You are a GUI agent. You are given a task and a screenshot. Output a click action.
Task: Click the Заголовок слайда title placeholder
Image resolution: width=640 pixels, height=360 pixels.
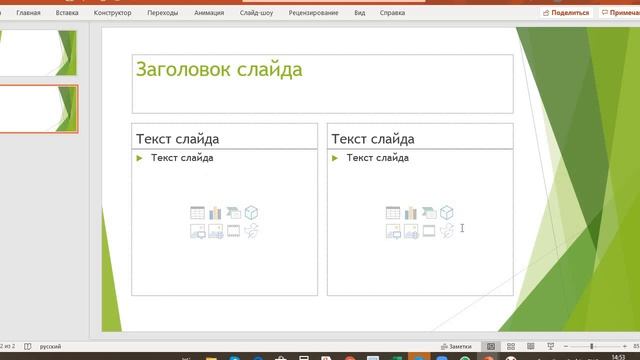pyautogui.click(x=322, y=84)
